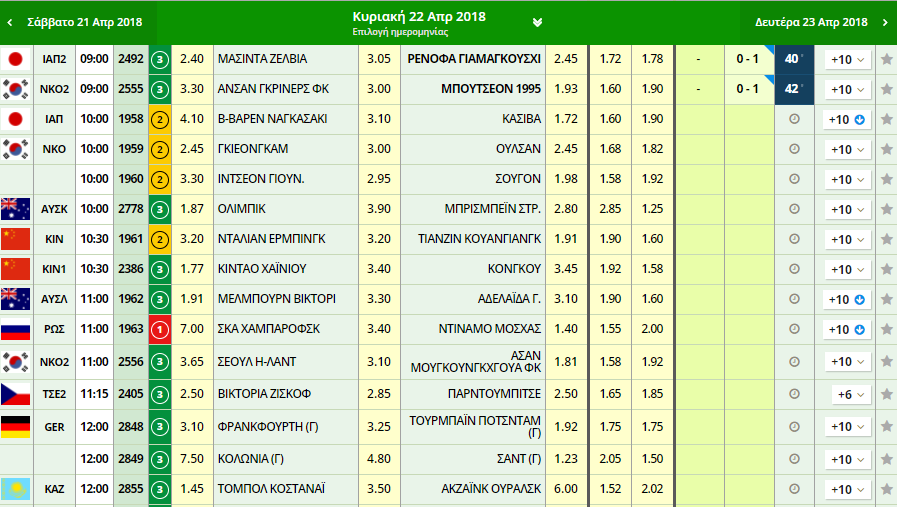Select away odds 6.00 for Akzhaiyk Uralsk

point(565,489)
